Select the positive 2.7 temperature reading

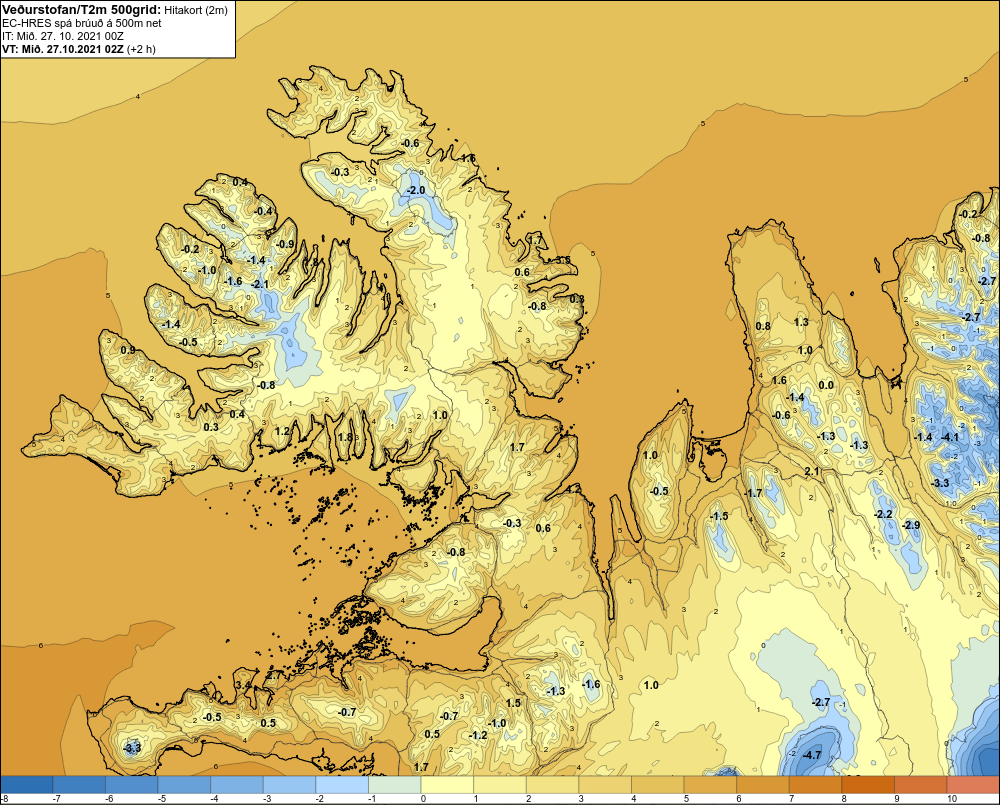click(x=273, y=675)
